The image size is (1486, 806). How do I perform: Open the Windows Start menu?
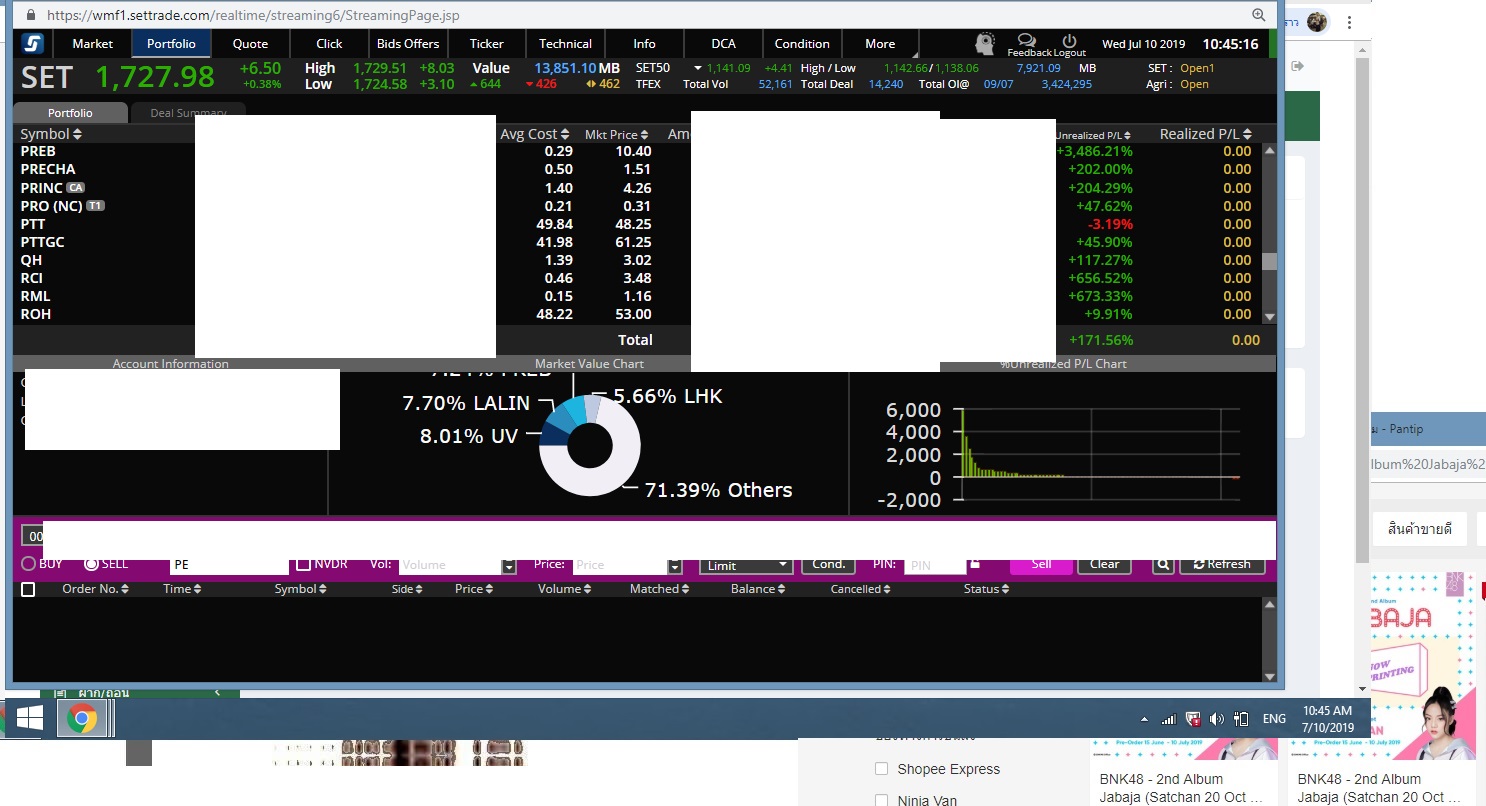(28, 718)
